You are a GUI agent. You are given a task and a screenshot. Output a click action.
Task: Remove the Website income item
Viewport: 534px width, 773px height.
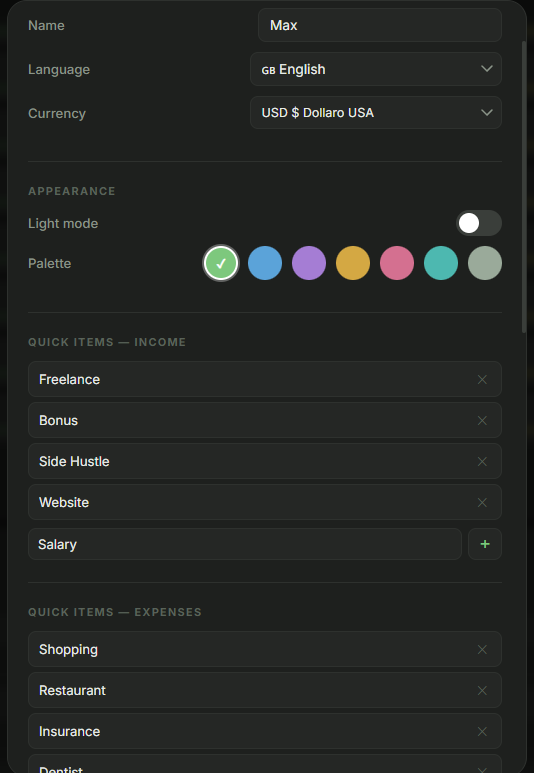(x=482, y=502)
